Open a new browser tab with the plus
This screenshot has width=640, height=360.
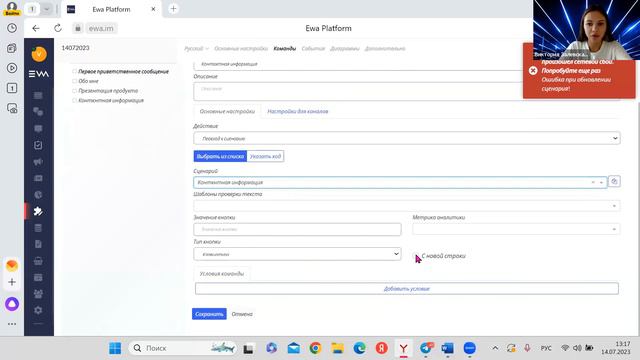click(173, 9)
